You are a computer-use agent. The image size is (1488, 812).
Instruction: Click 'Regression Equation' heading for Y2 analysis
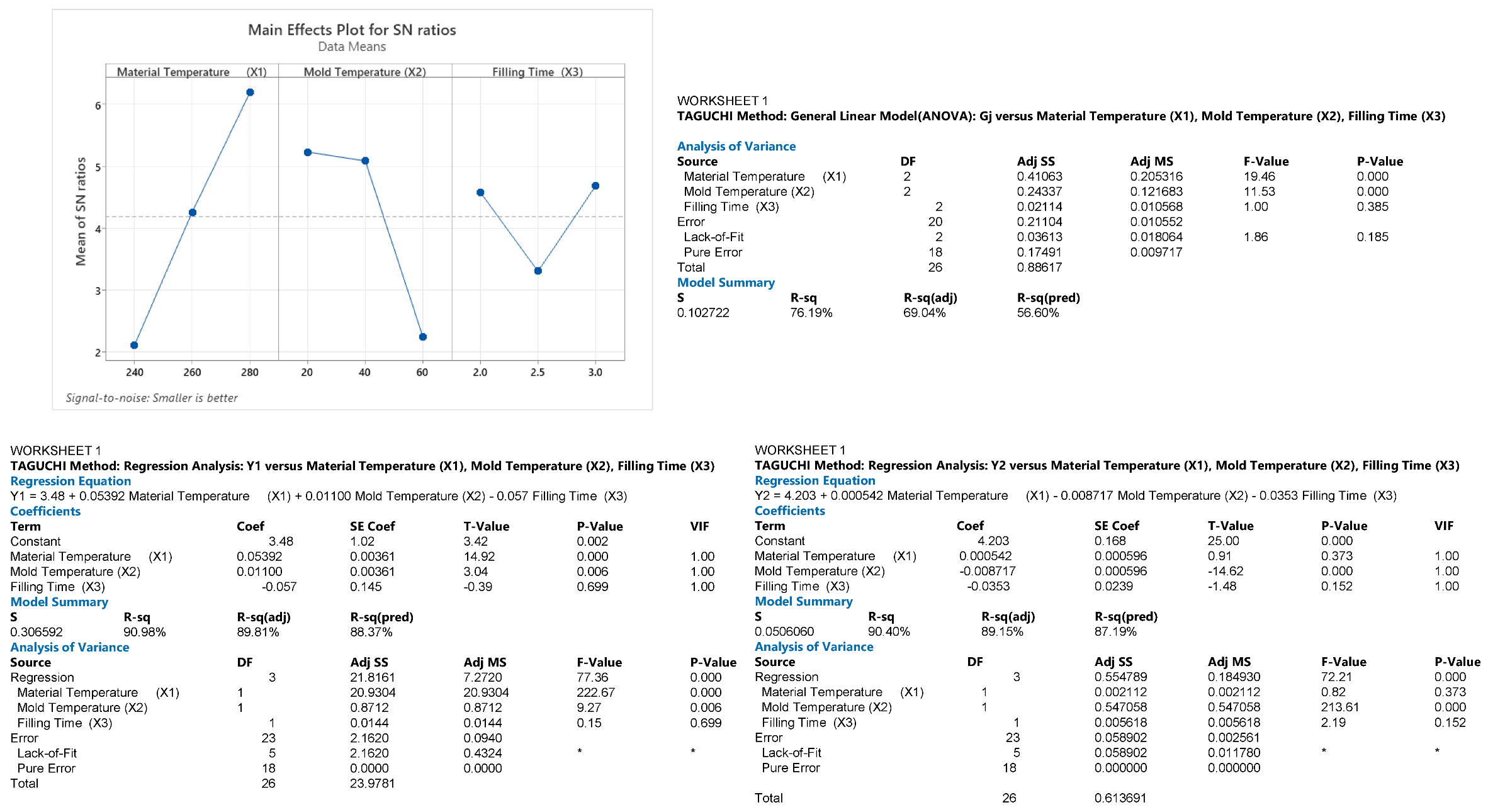814,480
